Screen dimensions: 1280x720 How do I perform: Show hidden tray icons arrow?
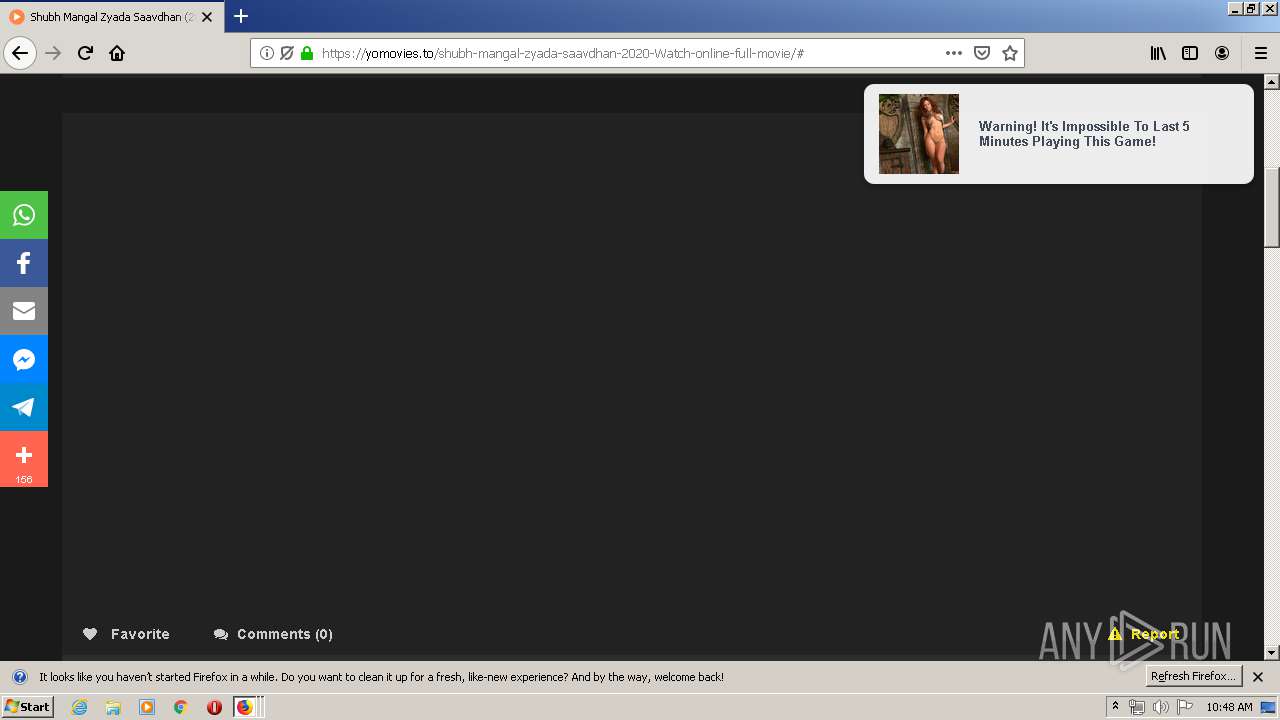[x=1115, y=707]
